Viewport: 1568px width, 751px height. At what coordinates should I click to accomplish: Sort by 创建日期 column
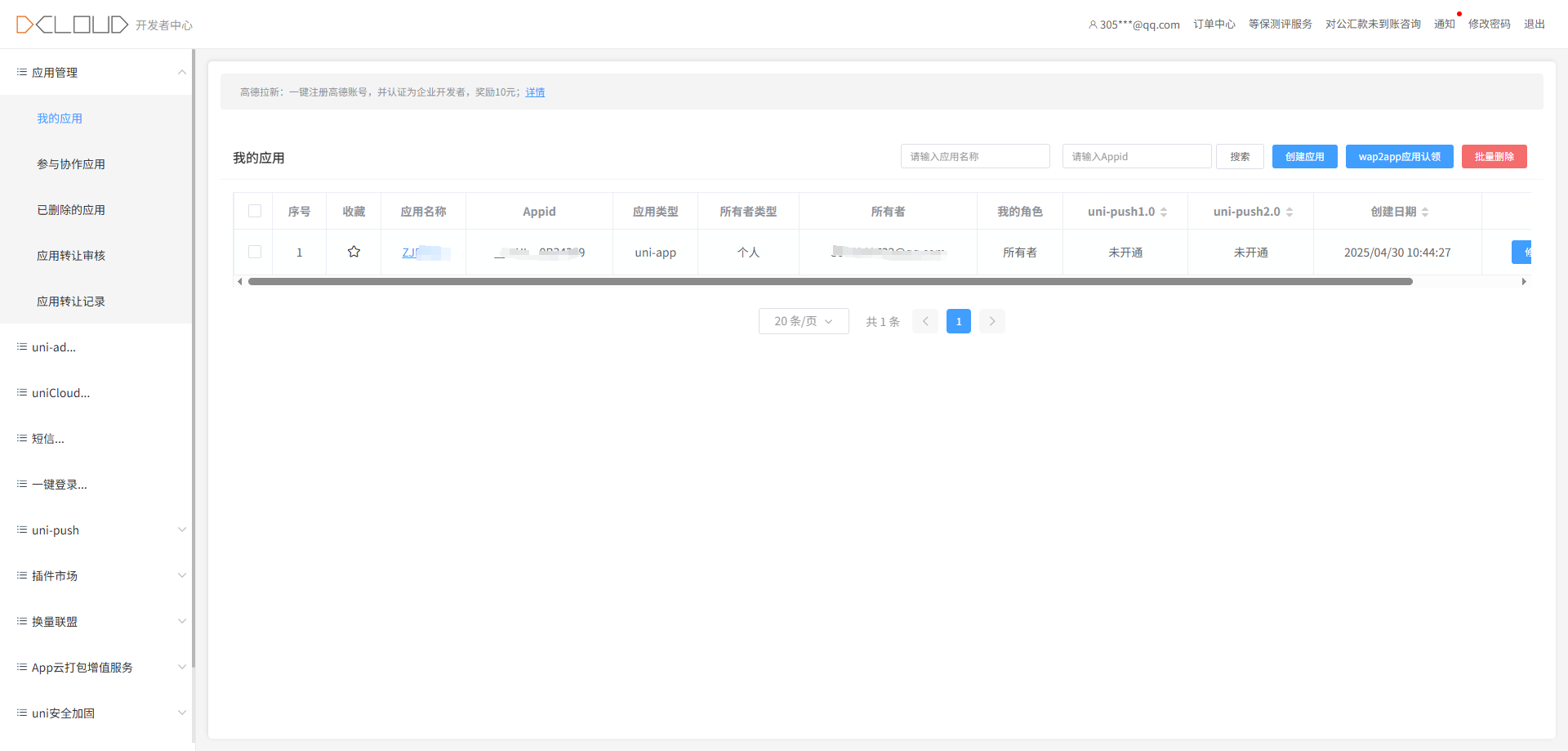pos(1425,212)
